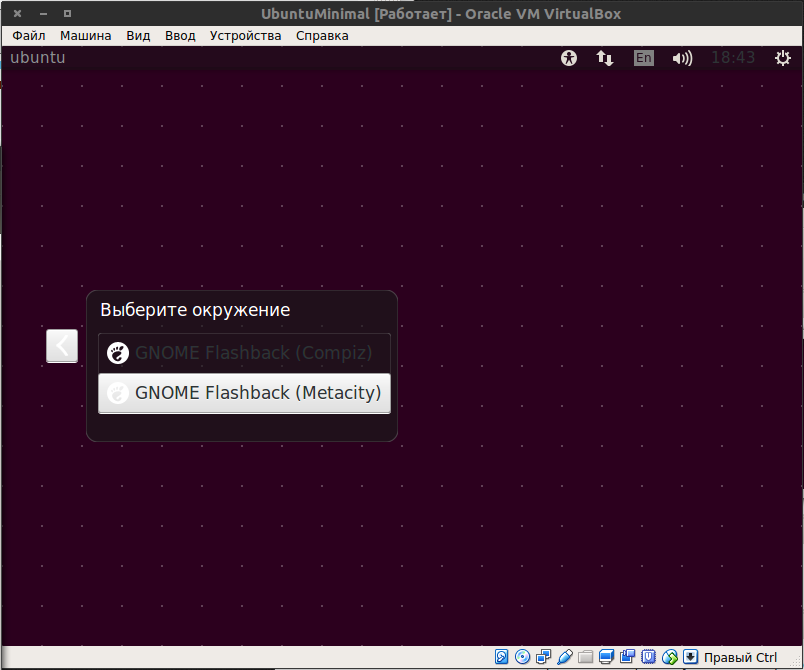Click the shared folders status icon
Screen dimensions: 804x670
coord(585,657)
